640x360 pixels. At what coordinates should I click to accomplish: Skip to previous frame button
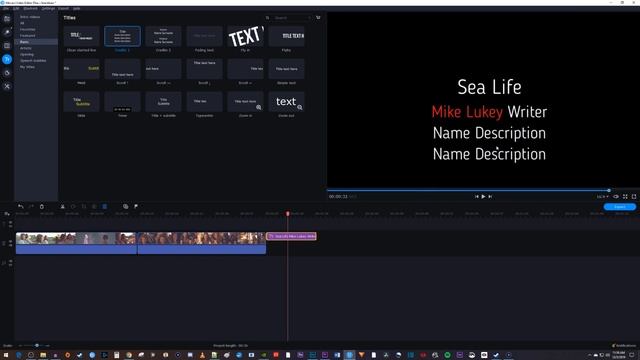476,196
